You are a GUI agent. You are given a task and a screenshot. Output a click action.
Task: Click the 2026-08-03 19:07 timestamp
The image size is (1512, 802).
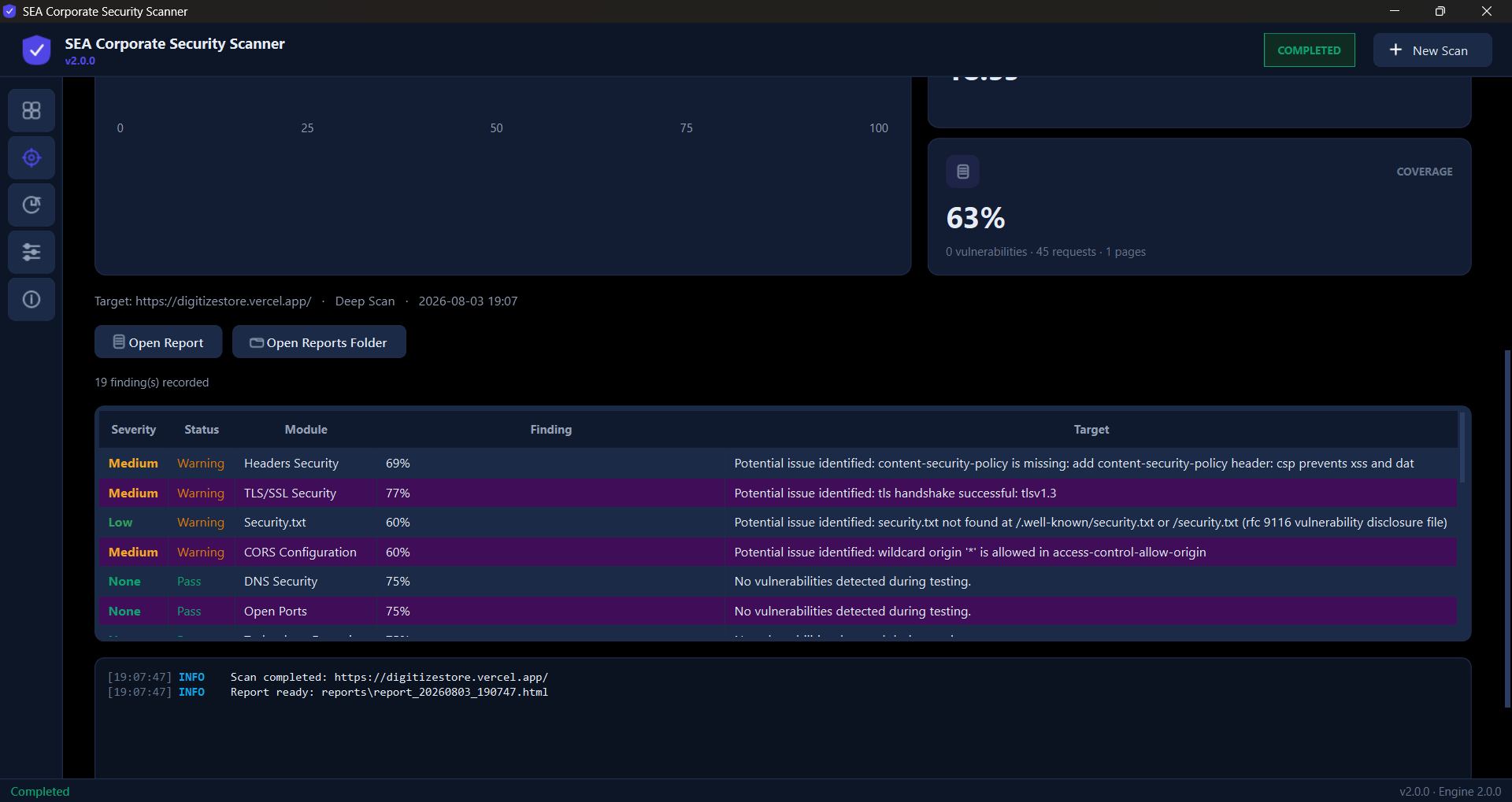click(468, 301)
